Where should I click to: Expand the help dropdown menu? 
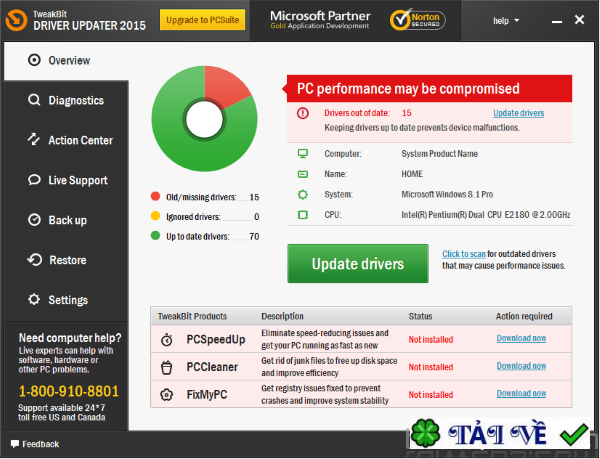pyautogui.click(x=506, y=21)
